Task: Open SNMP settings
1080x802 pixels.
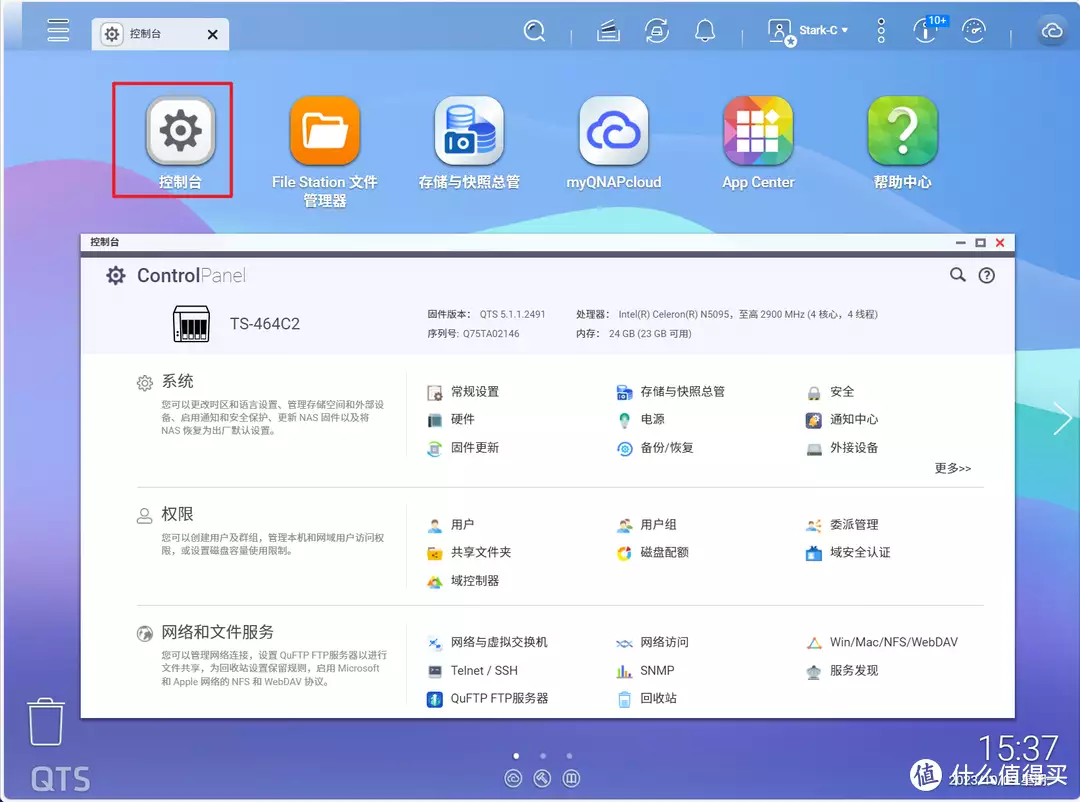Action: pos(645,670)
